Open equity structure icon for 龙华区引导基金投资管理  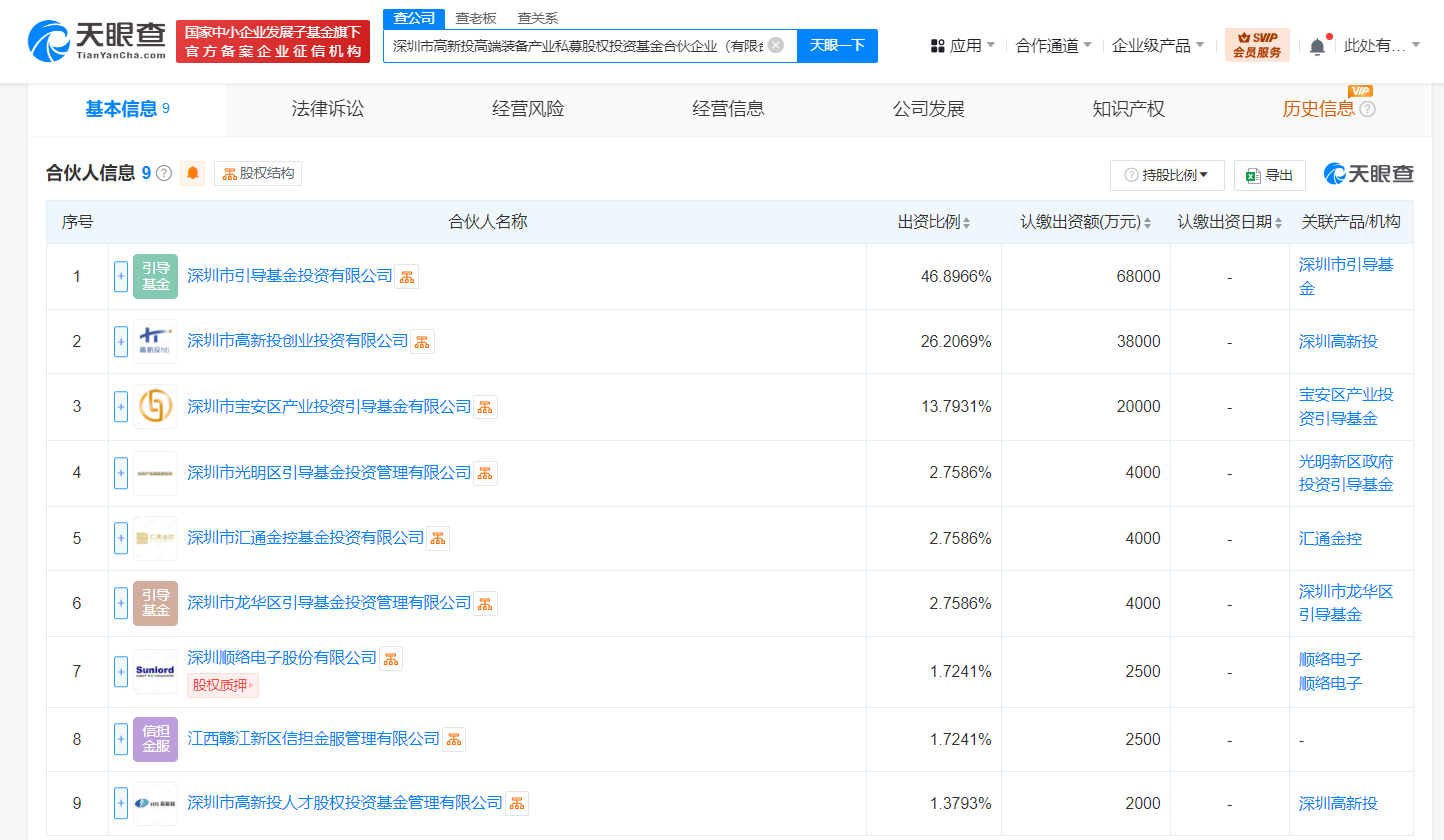(485, 603)
